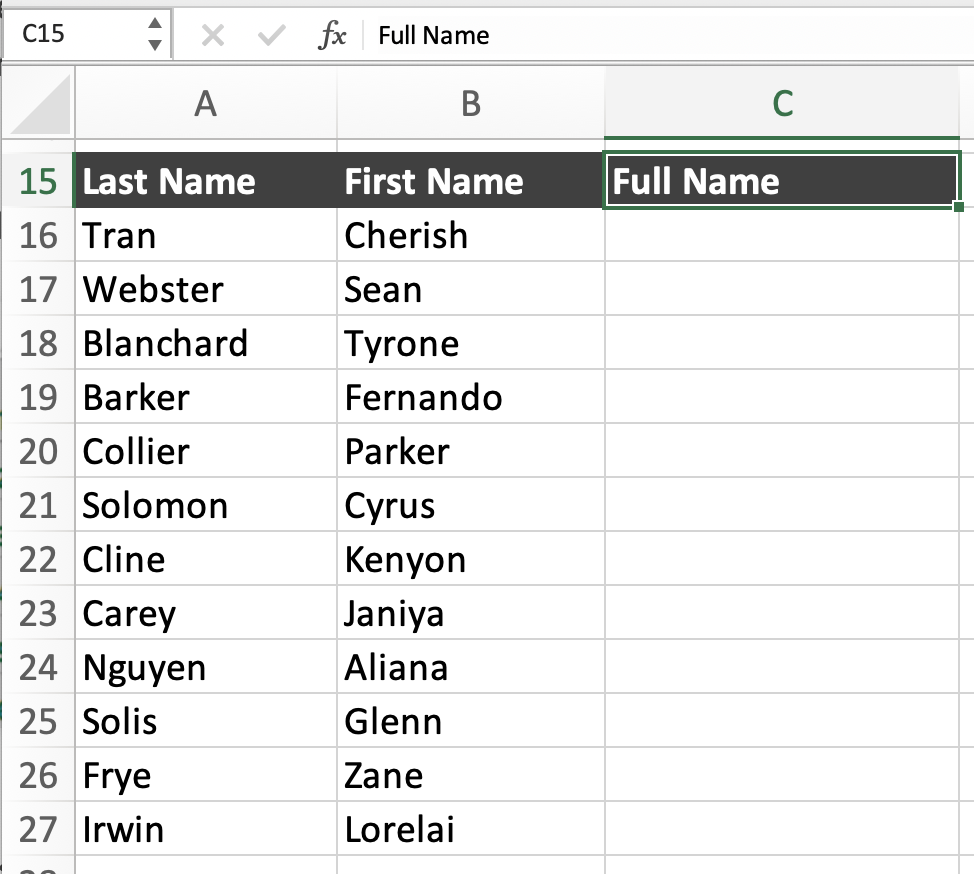974x874 pixels.
Task: Click the Enter checkmark icon in formula bar
Action: pyautogui.click(x=271, y=36)
